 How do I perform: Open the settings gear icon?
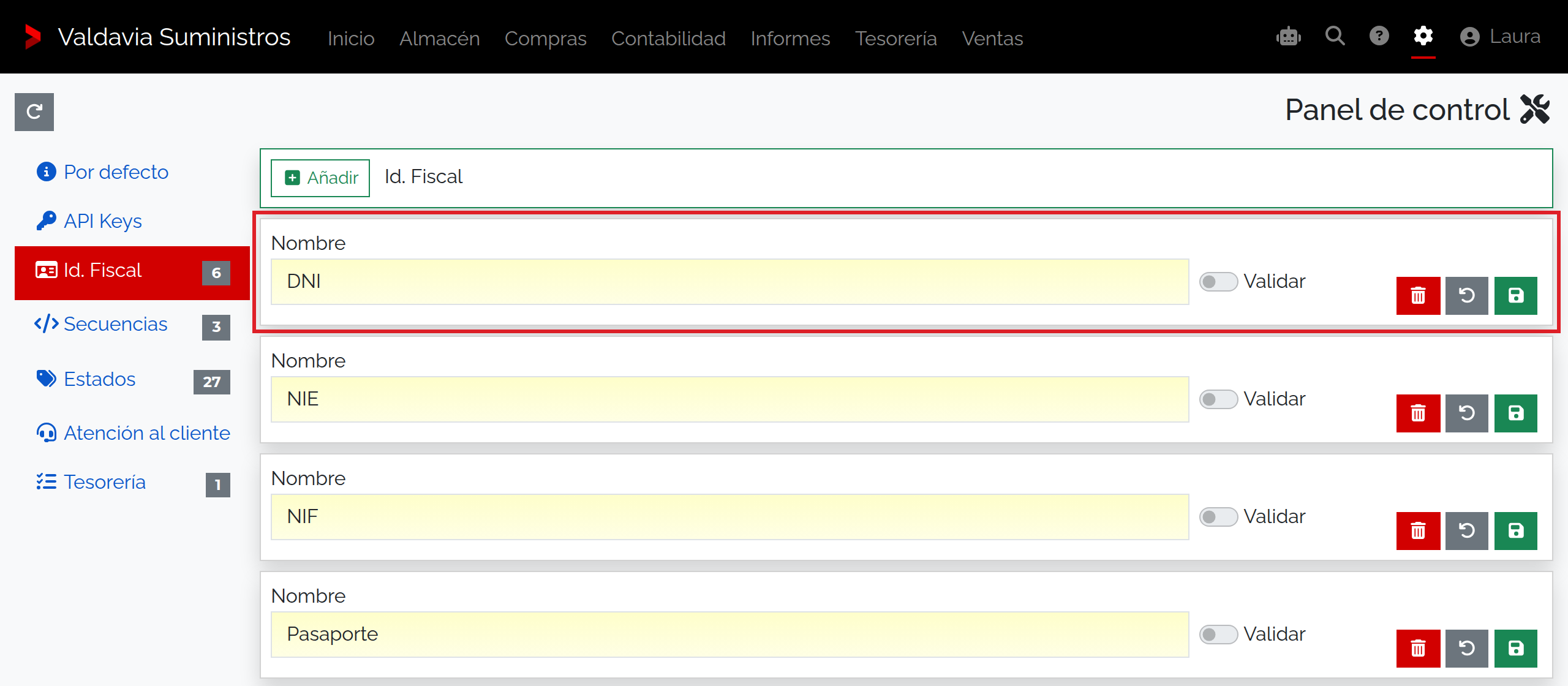pos(1423,36)
